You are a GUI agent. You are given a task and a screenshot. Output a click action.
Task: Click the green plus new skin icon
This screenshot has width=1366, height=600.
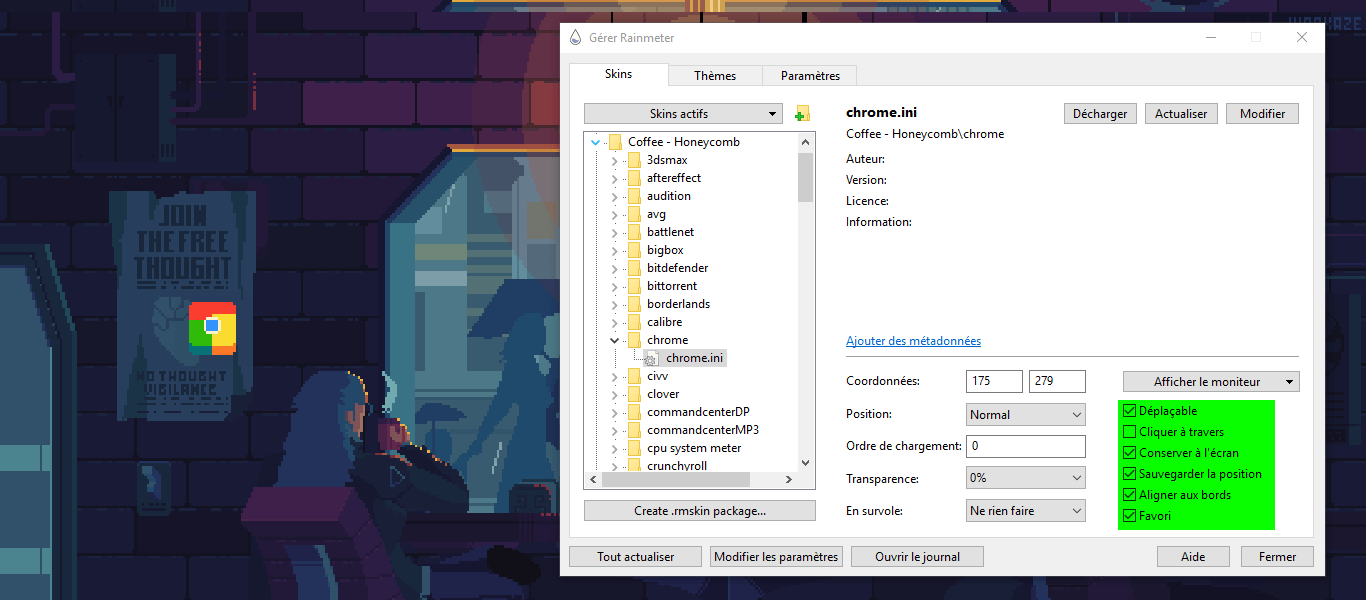[801, 114]
